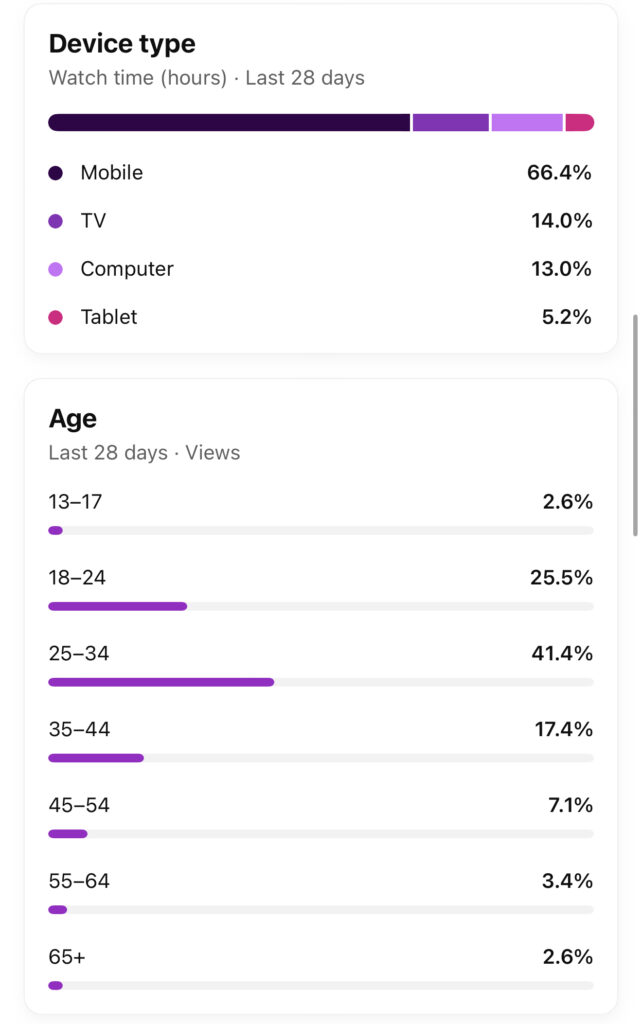This screenshot has height=1024, width=642.
Task: Select the light purple Computer bar segment
Action: 527,122
